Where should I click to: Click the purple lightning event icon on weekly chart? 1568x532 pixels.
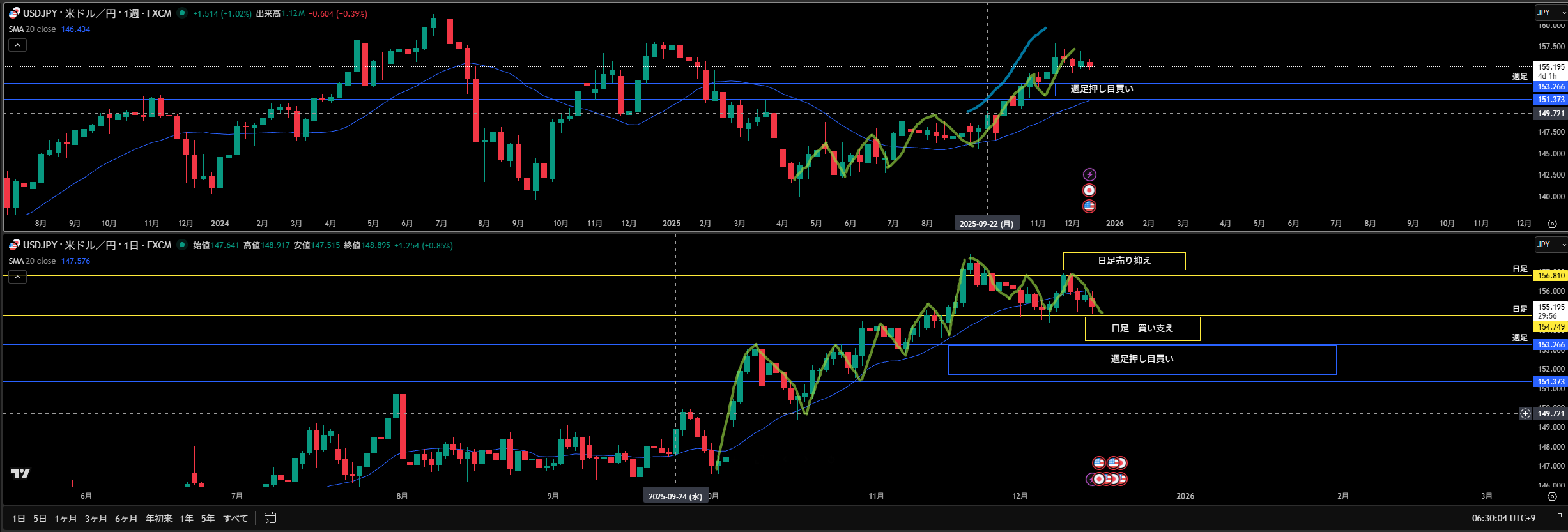click(x=1089, y=174)
